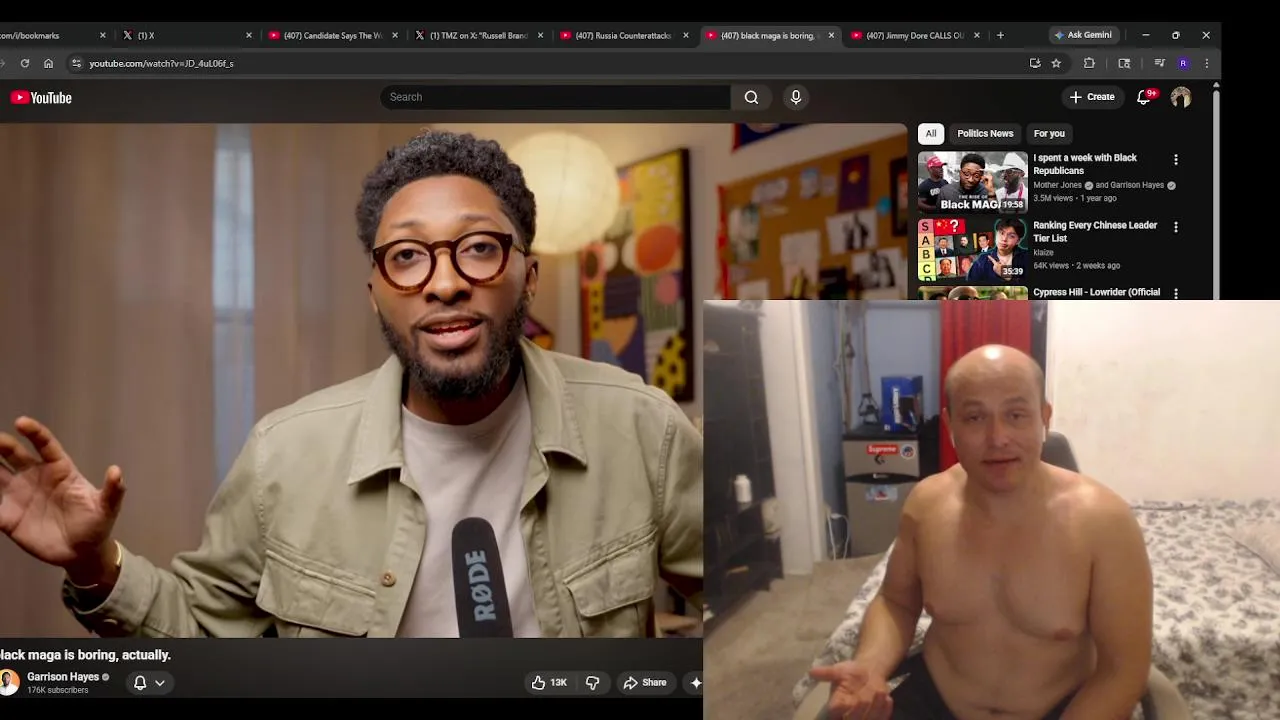The image size is (1280, 720).
Task: Close the Russia Counterattacks tab
Action: click(x=686, y=35)
